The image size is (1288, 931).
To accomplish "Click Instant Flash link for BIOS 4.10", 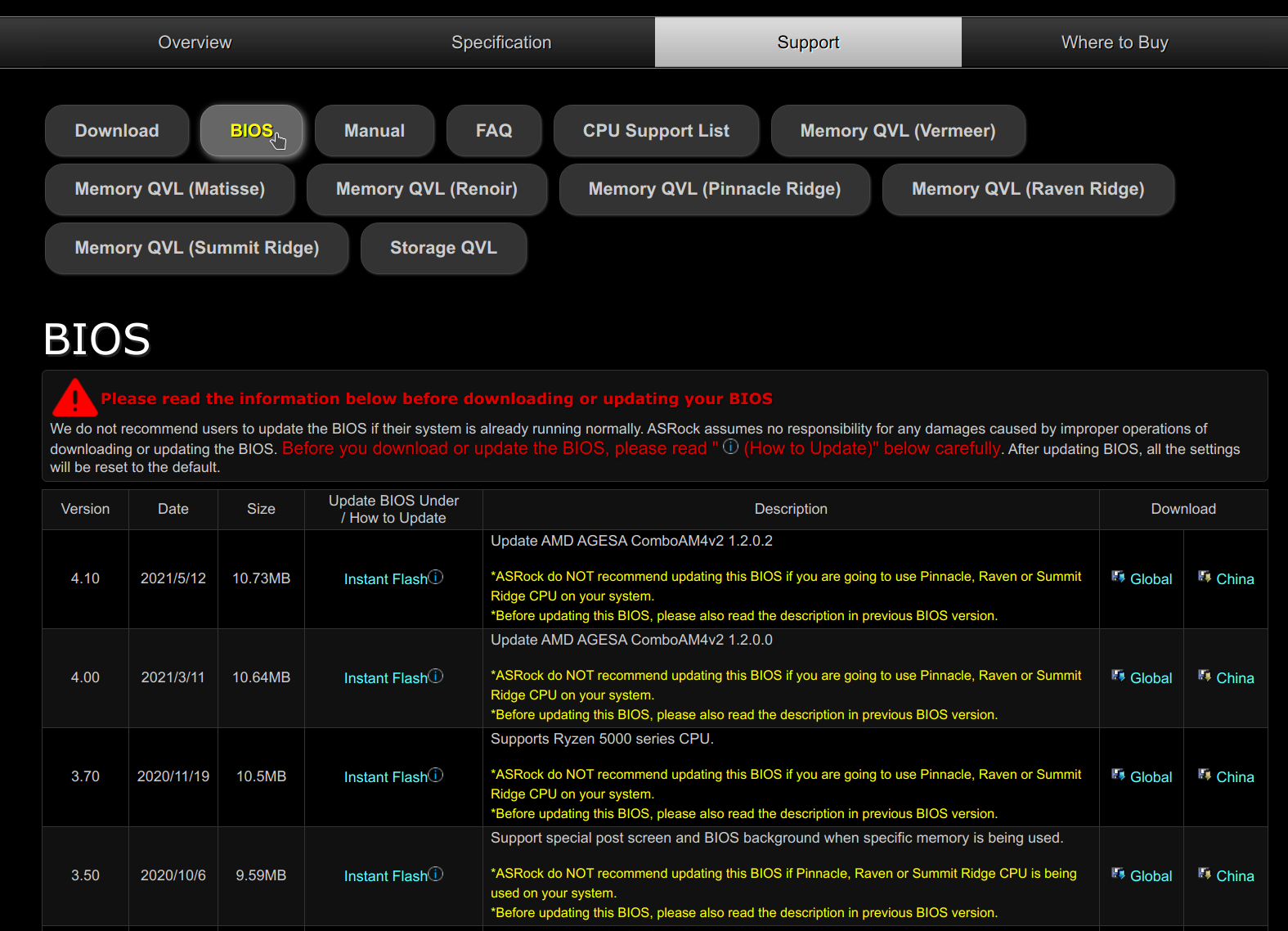I will tap(386, 579).
